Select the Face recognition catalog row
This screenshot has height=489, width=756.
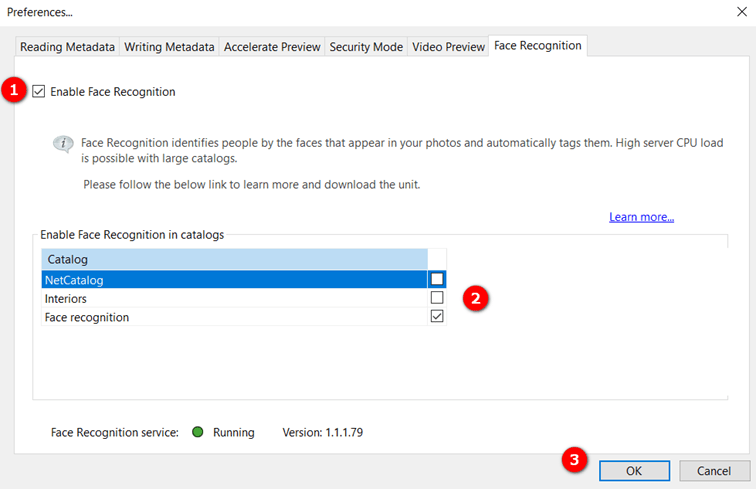coord(234,317)
